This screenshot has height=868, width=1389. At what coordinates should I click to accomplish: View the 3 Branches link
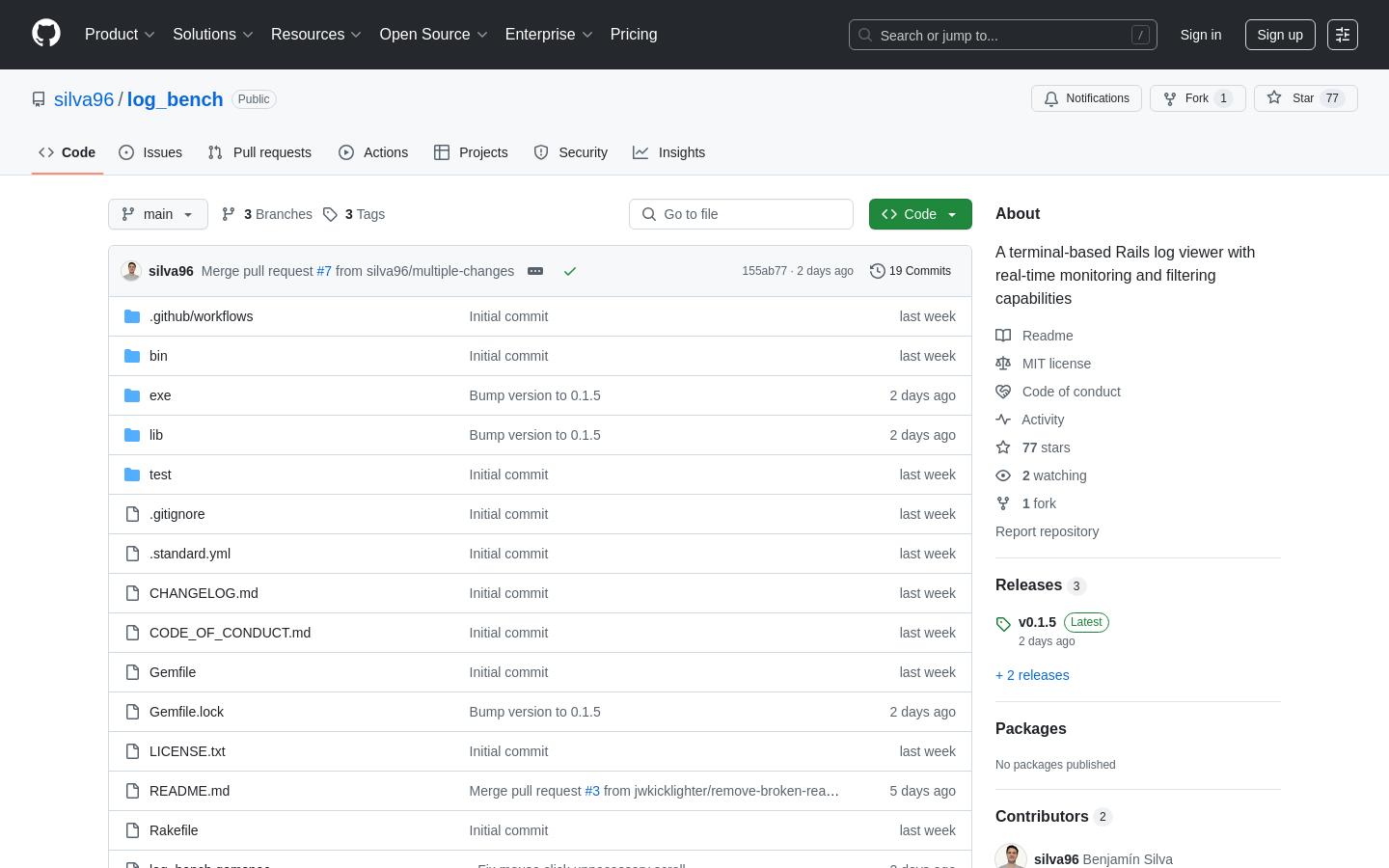pos(267,214)
